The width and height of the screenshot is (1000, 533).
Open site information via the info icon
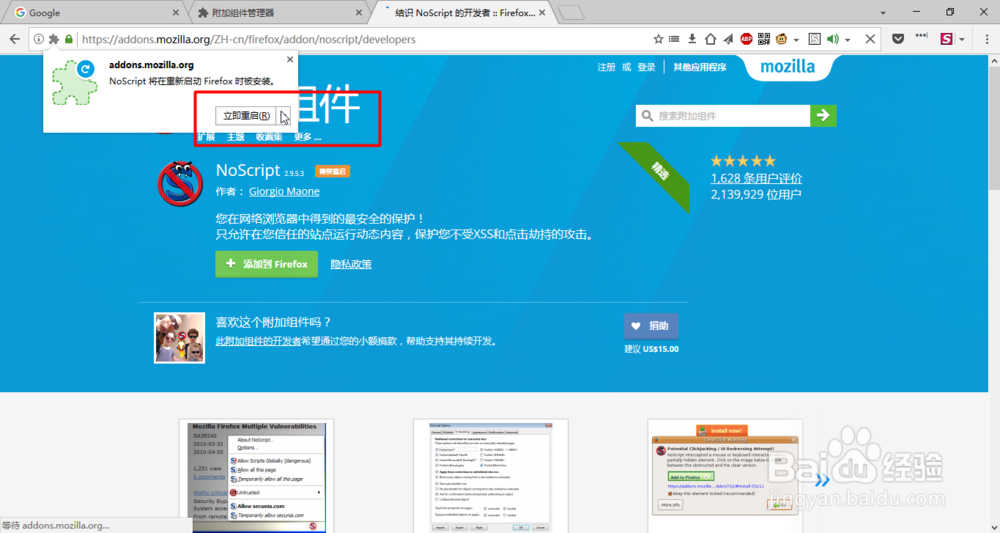pos(38,39)
